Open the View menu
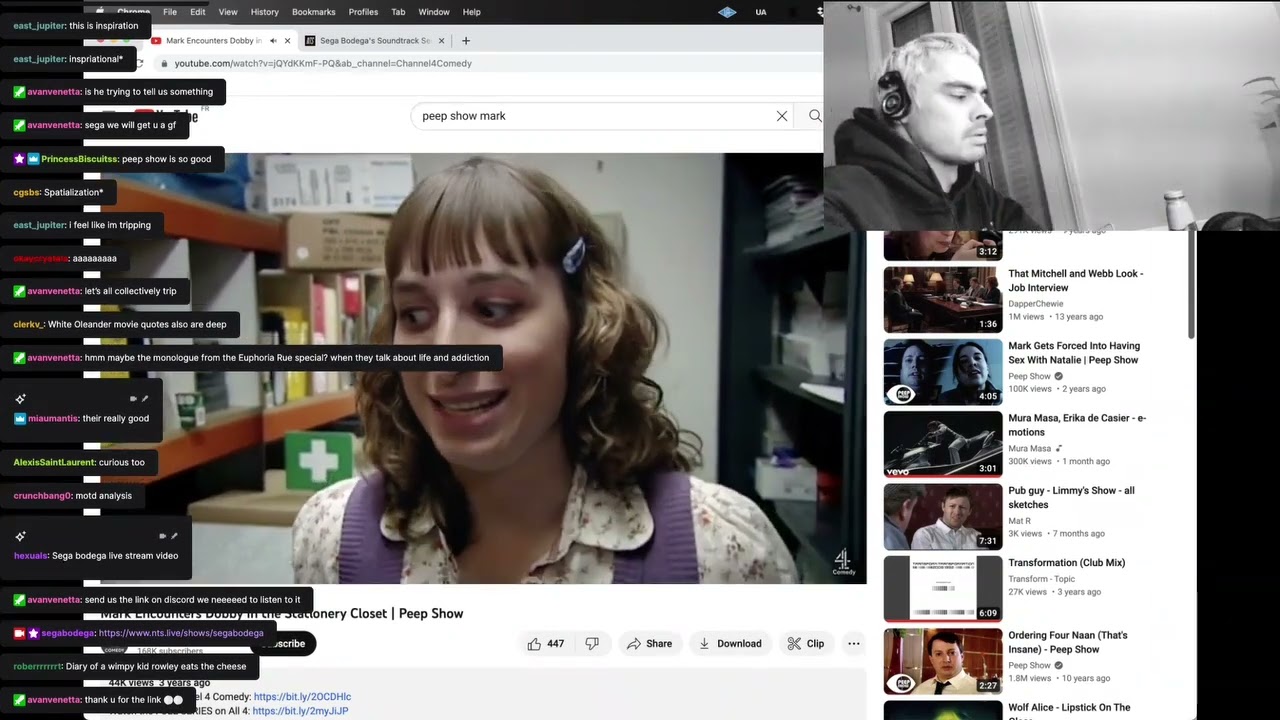The width and height of the screenshot is (1280, 720). click(x=228, y=12)
